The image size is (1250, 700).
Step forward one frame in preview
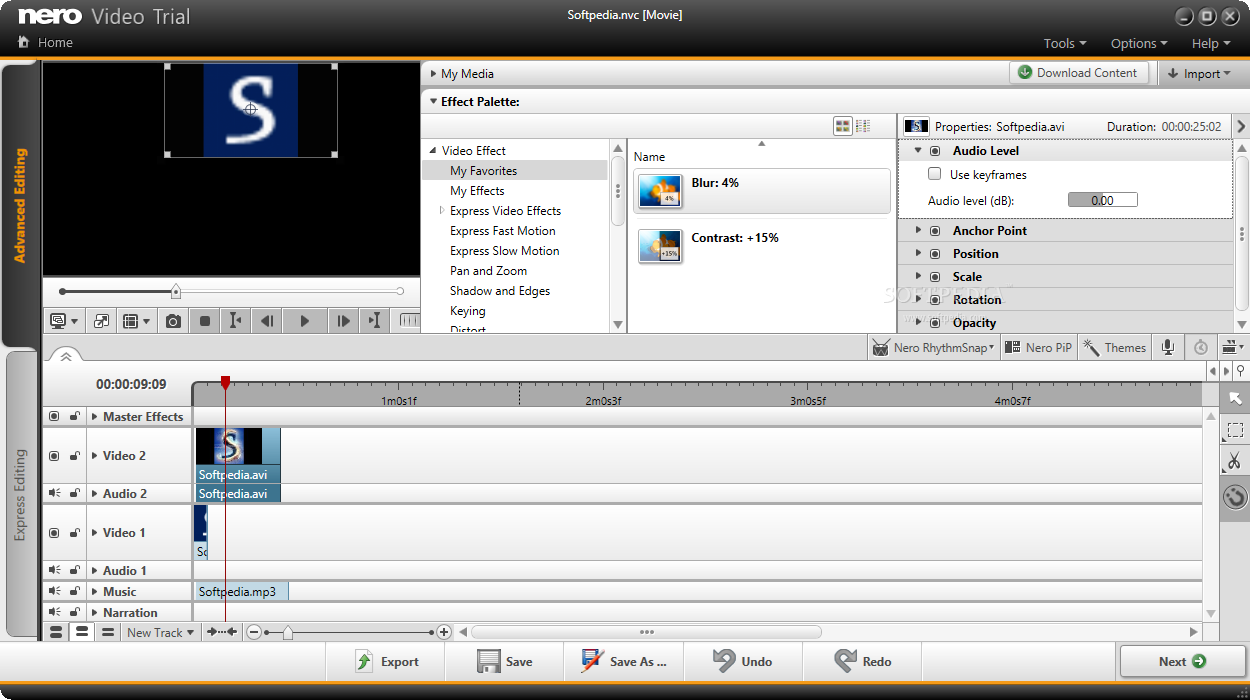coord(343,321)
